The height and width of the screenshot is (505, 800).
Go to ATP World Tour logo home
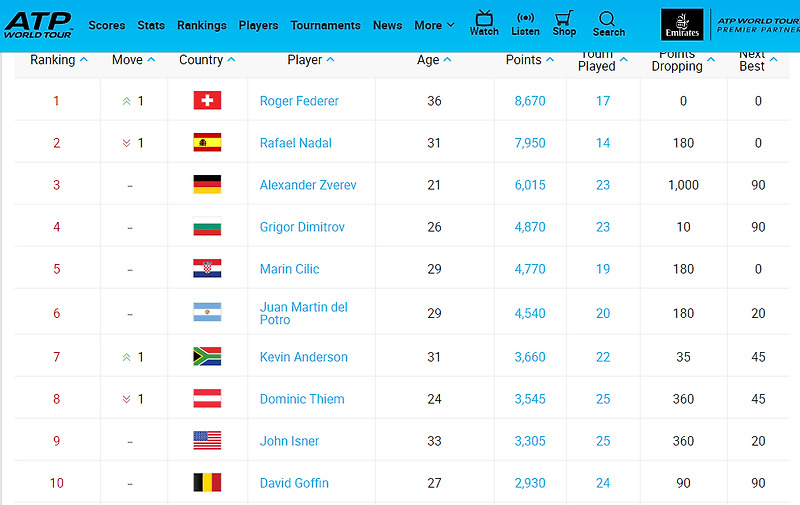[38, 25]
